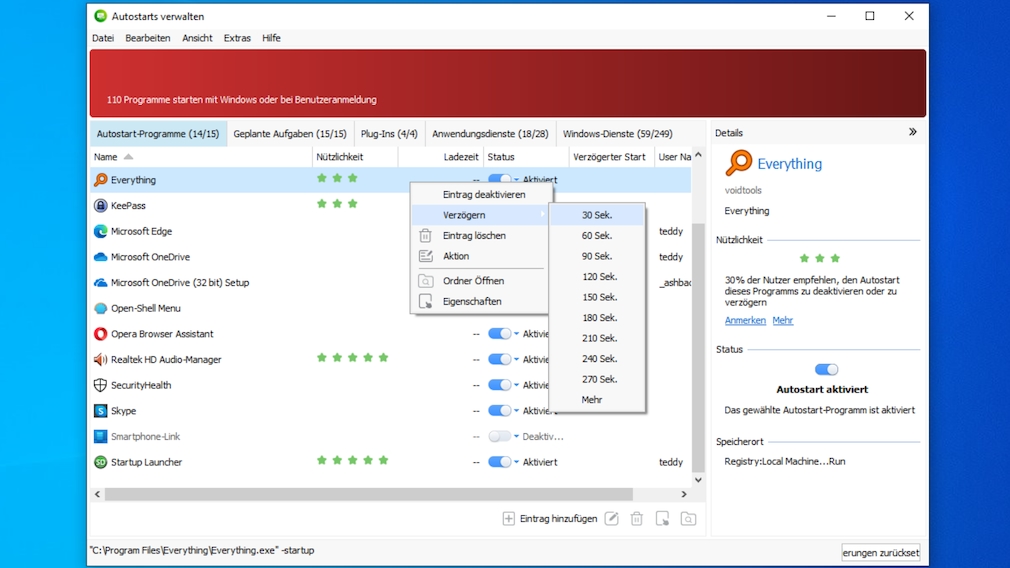This screenshot has width=1010, height=568.
Task: Select Mehr in delay submenu
Action: pyautogui.click(x=597, y=400)
